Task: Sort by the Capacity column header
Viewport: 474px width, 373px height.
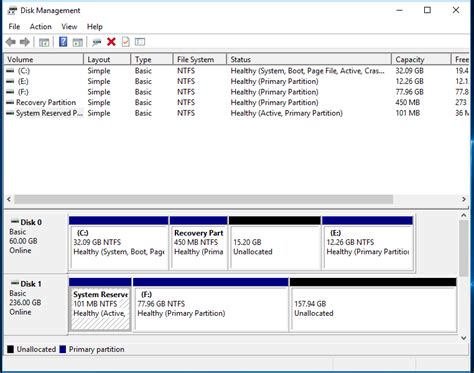Action: pyautogui.click(x=421, y=59)
